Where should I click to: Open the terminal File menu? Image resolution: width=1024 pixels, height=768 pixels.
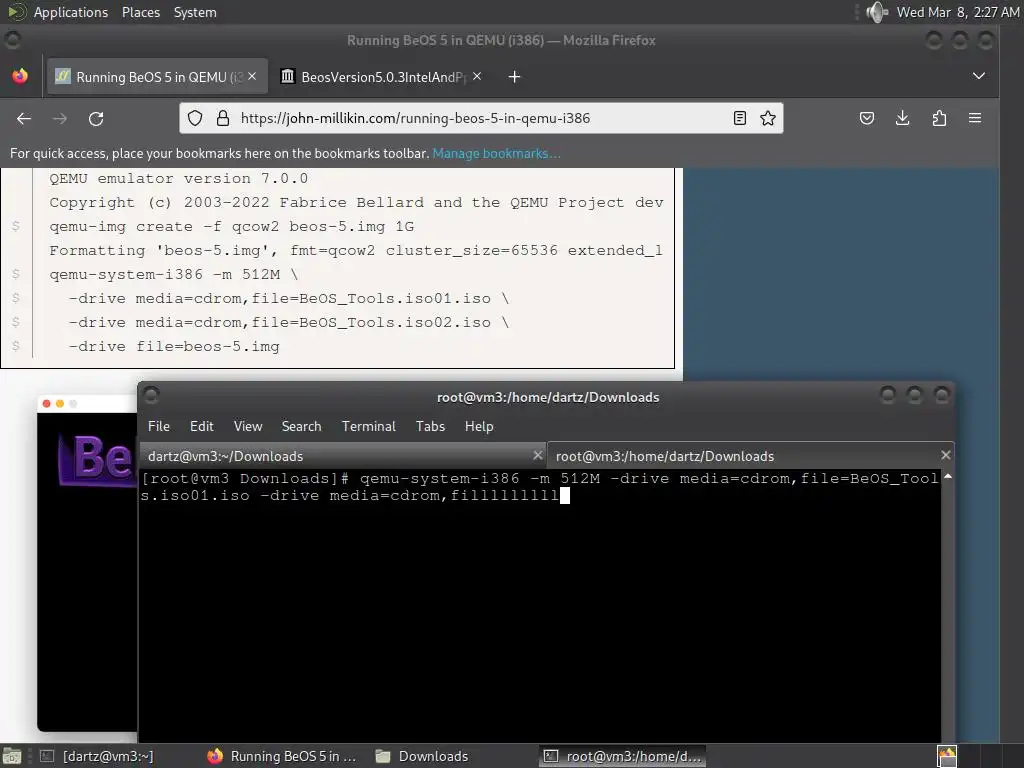click(159, 426)
